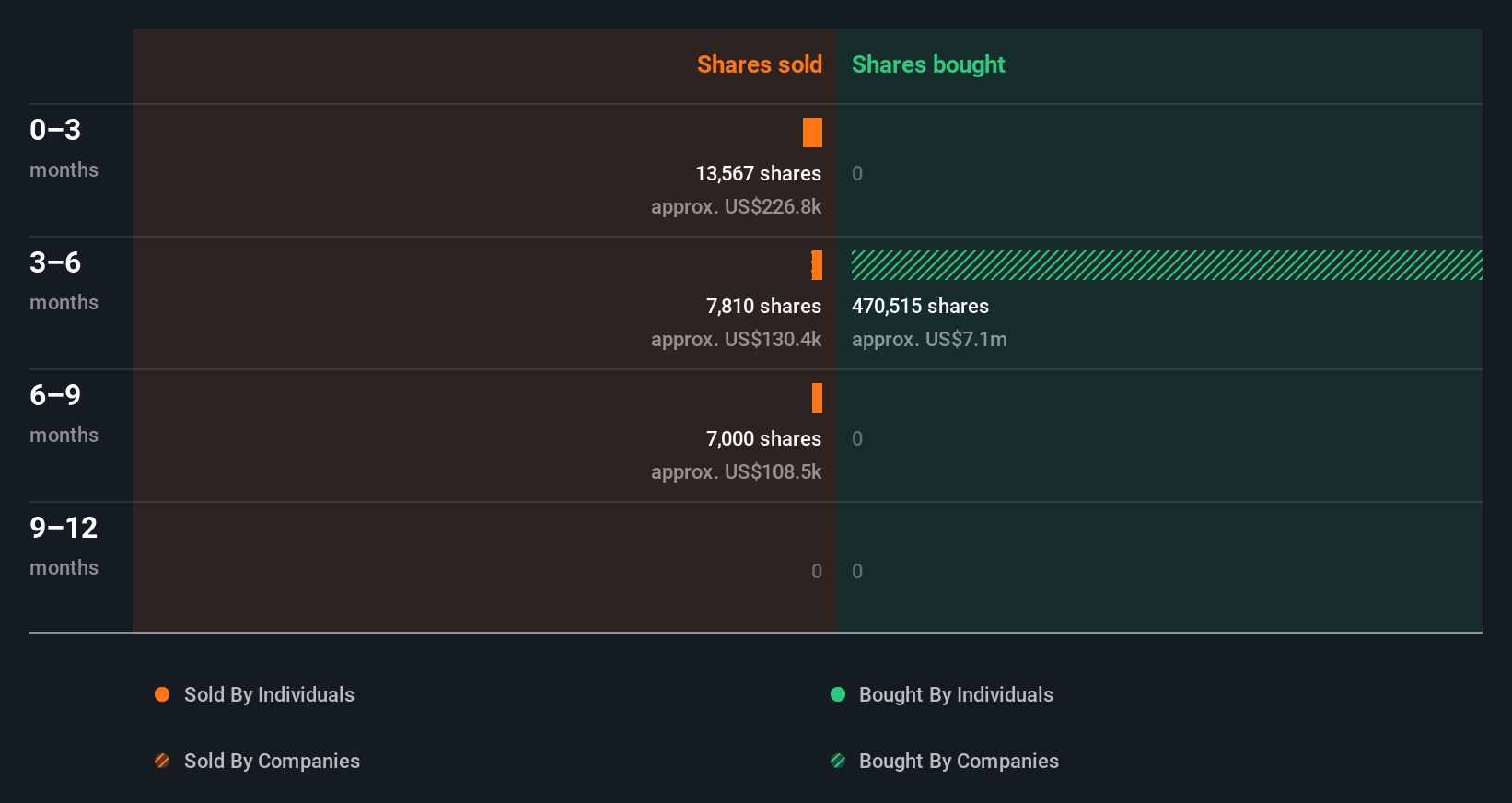Click the orange Sold By Individuals legend dot

[x=162, y=694]
